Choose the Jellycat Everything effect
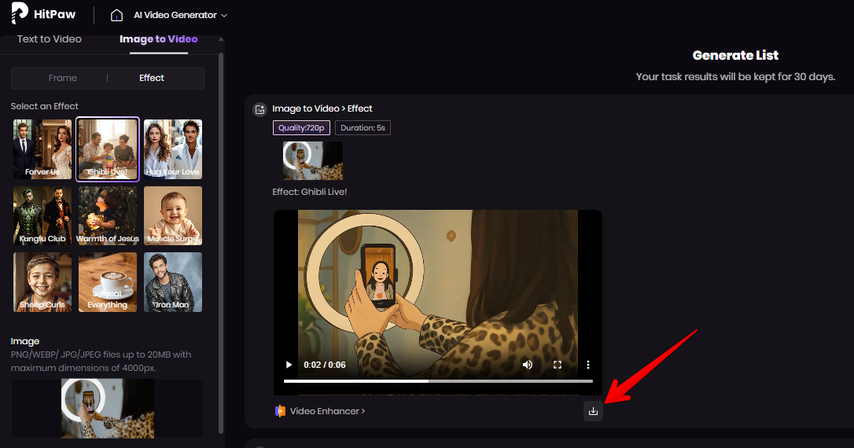The width and height of the screenshot is (854, 448). 107,282
